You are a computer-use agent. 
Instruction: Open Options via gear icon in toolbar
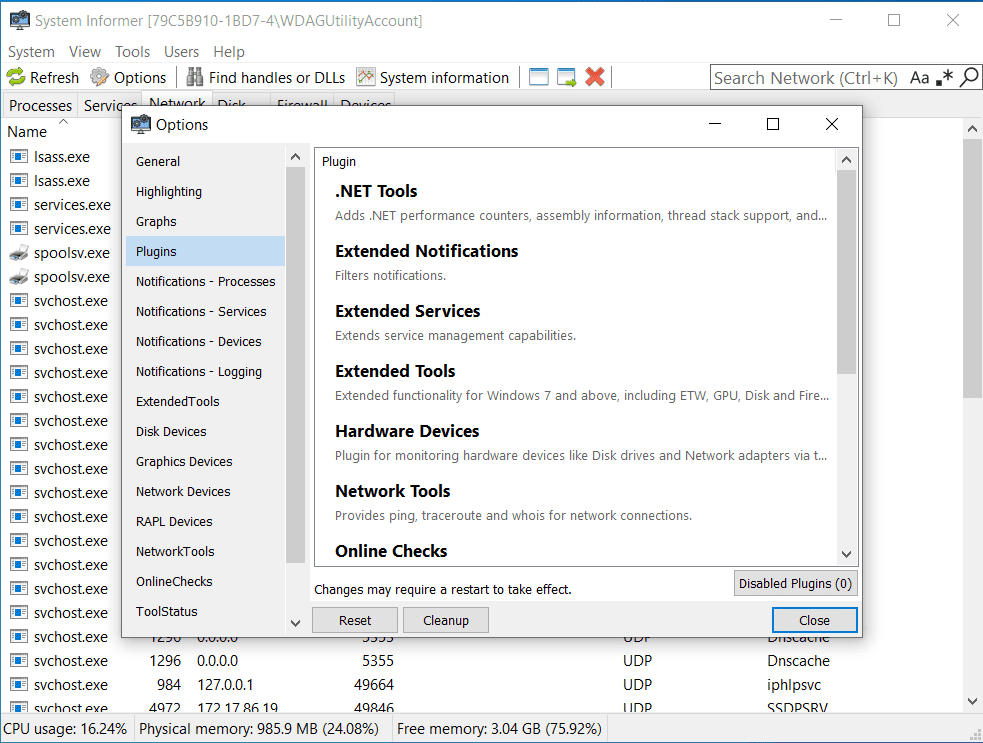99,77
